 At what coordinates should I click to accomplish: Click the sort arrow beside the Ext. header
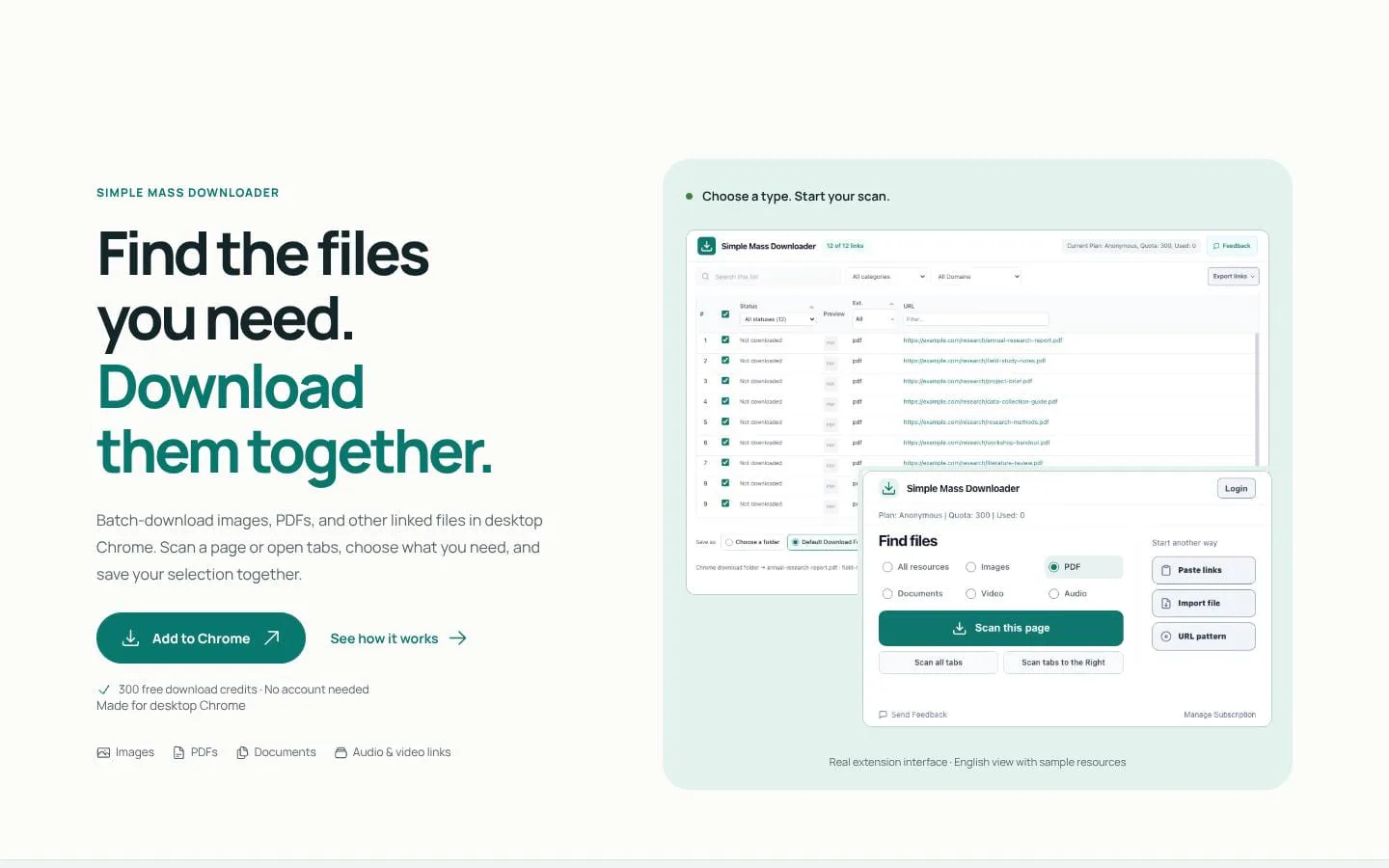[x=891, y=304]
